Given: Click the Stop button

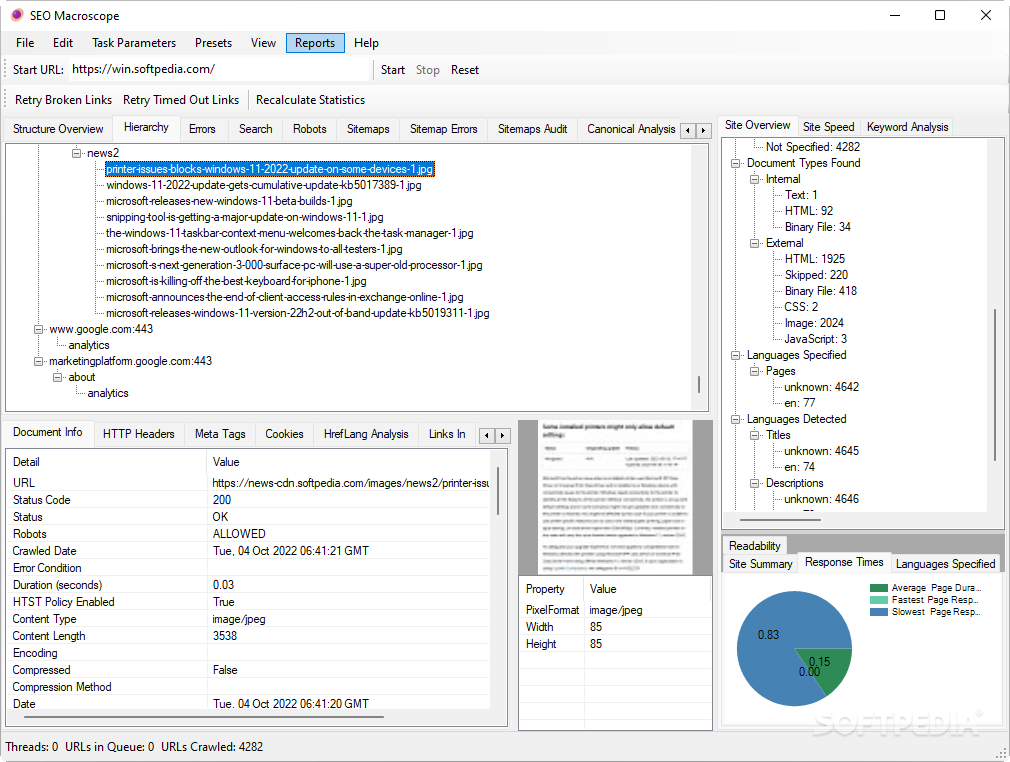Looking at the screenshot, I should 428,70.
